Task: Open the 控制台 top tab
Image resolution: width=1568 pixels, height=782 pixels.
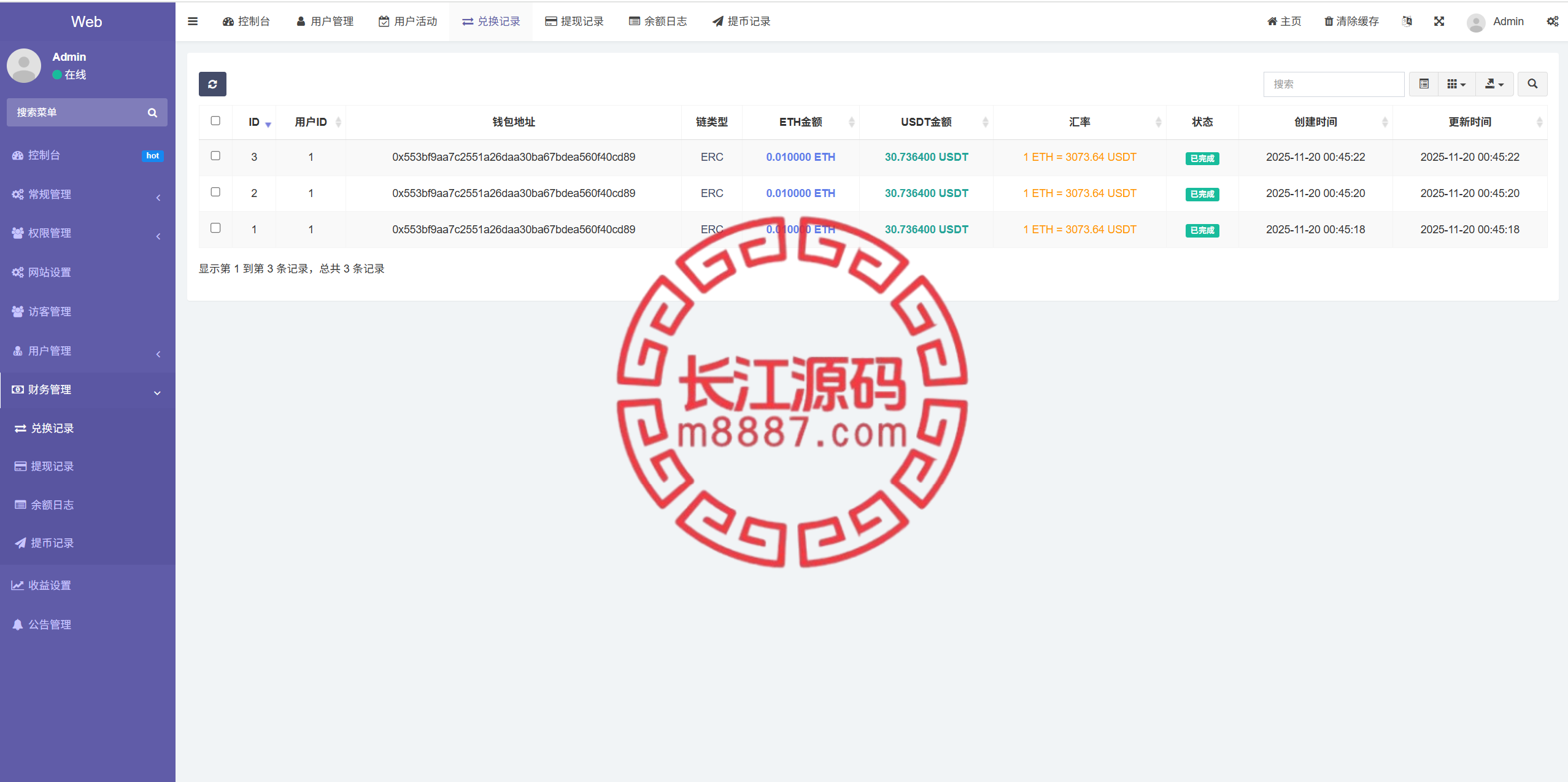Action: 246,21
